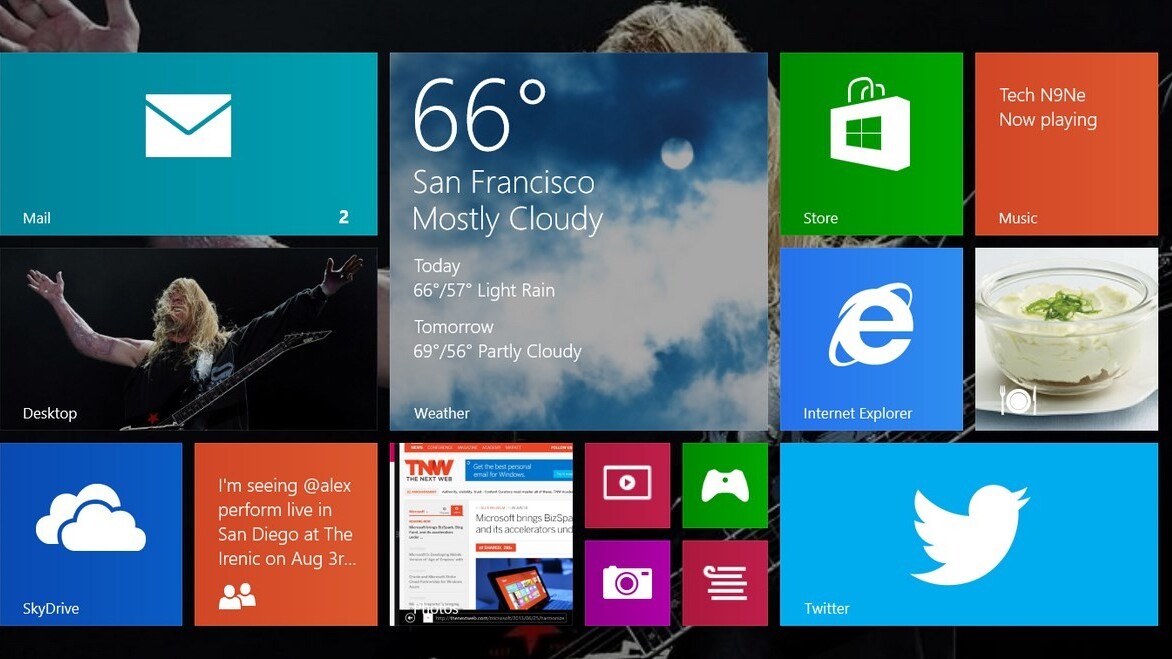Open the Mail tile envelope icon
The height and width of the screenshot is (659, 1172).
pyautogui.click(x=188, y=126)
